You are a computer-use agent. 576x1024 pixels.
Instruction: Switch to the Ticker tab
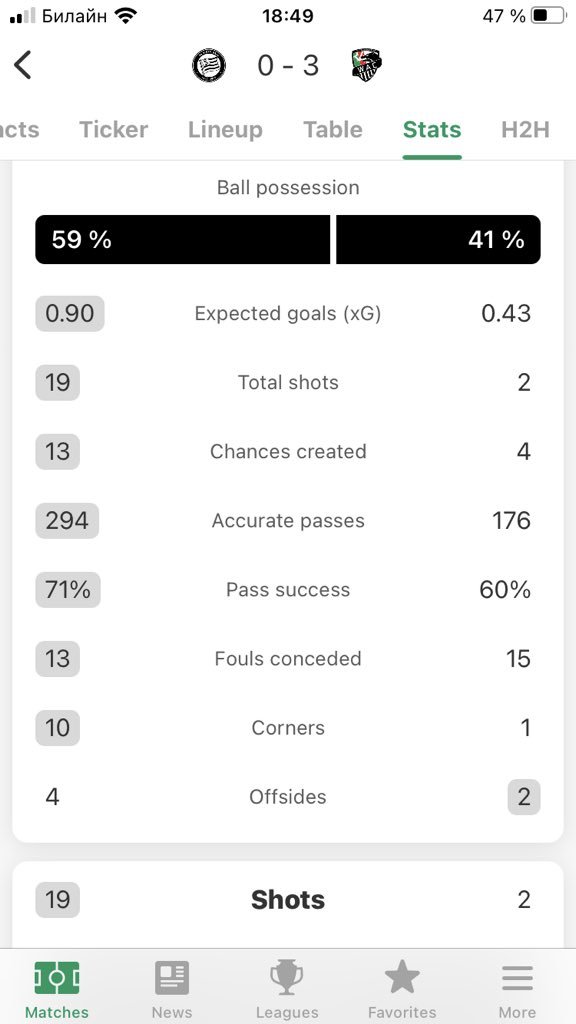(x=114, y=129)
